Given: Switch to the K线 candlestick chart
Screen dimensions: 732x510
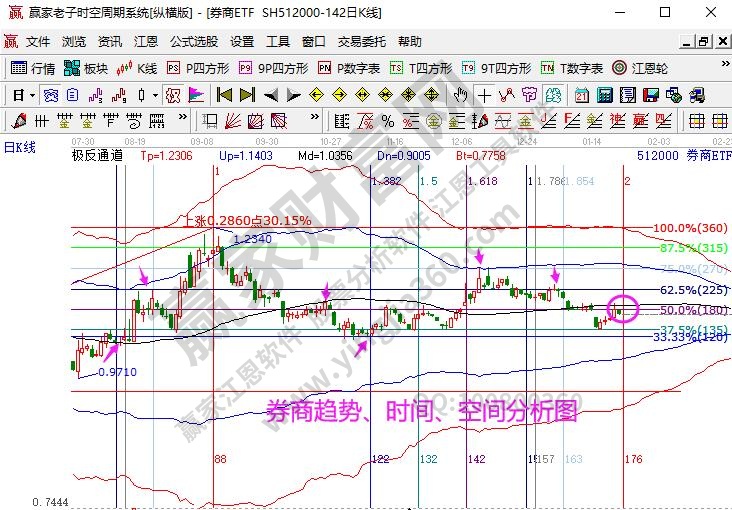Looking at the screenshot, I should [x=138, y=68].
